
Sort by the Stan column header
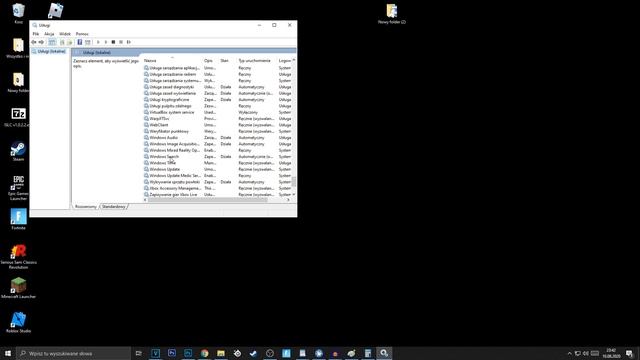[x=228, y=60]
